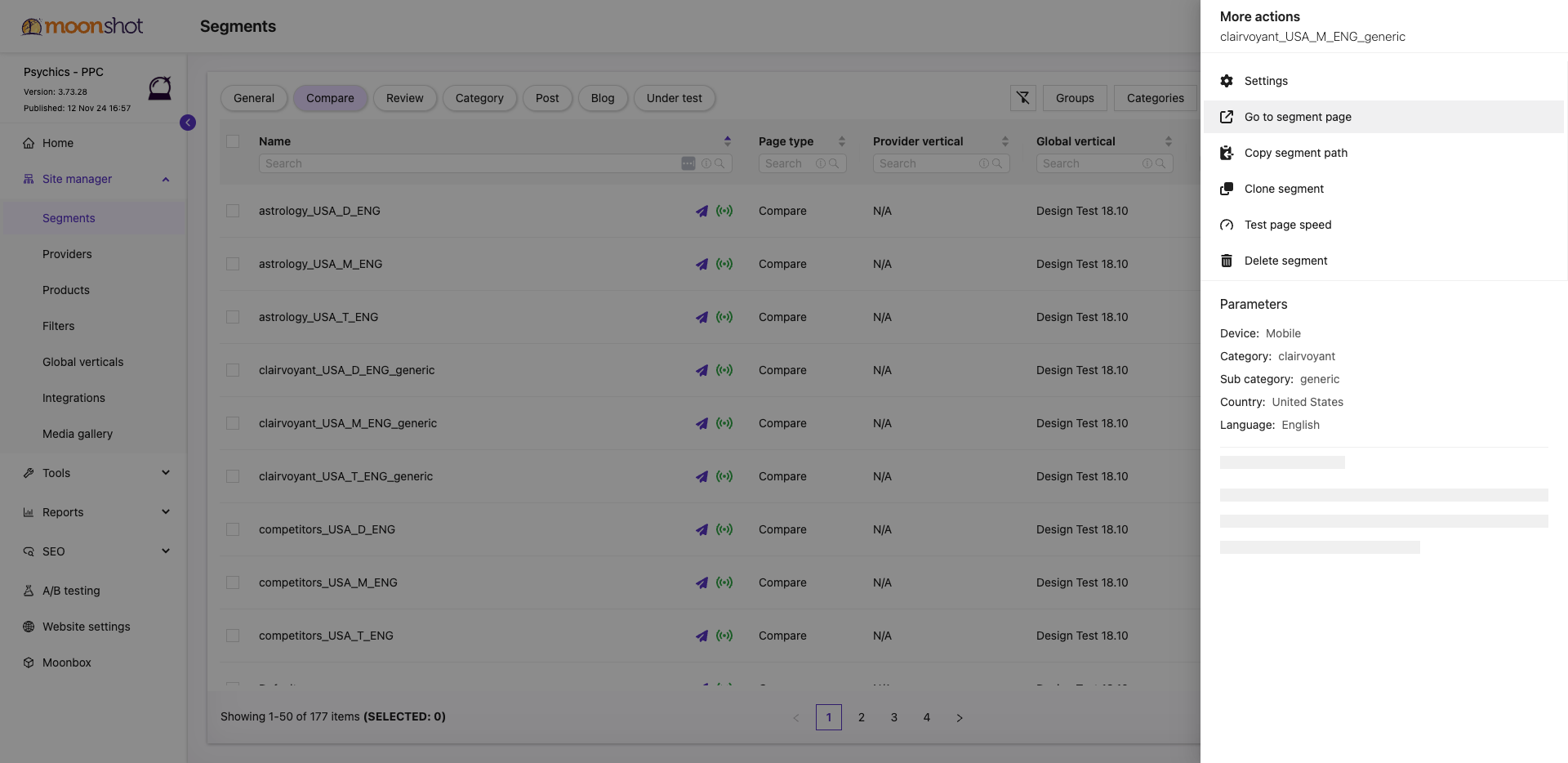
Task: Check the box for clairvoyant_USA_D_ENG_generic
Action: tap(233, 370)
